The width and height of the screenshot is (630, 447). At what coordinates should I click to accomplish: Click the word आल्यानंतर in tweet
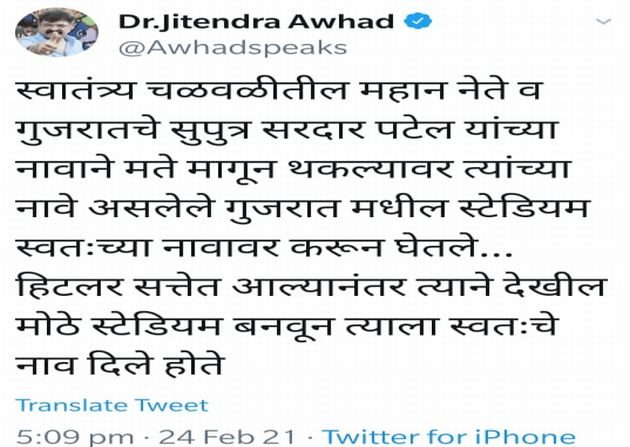(319, 286)
